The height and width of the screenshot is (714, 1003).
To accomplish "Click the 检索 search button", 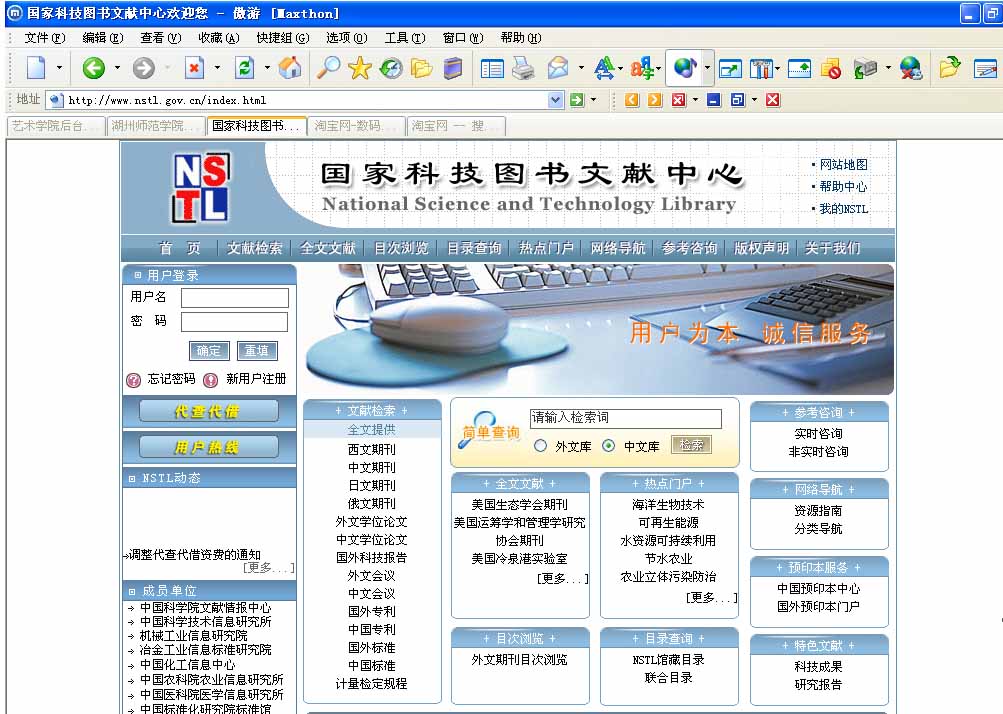I will coord(691,445).
